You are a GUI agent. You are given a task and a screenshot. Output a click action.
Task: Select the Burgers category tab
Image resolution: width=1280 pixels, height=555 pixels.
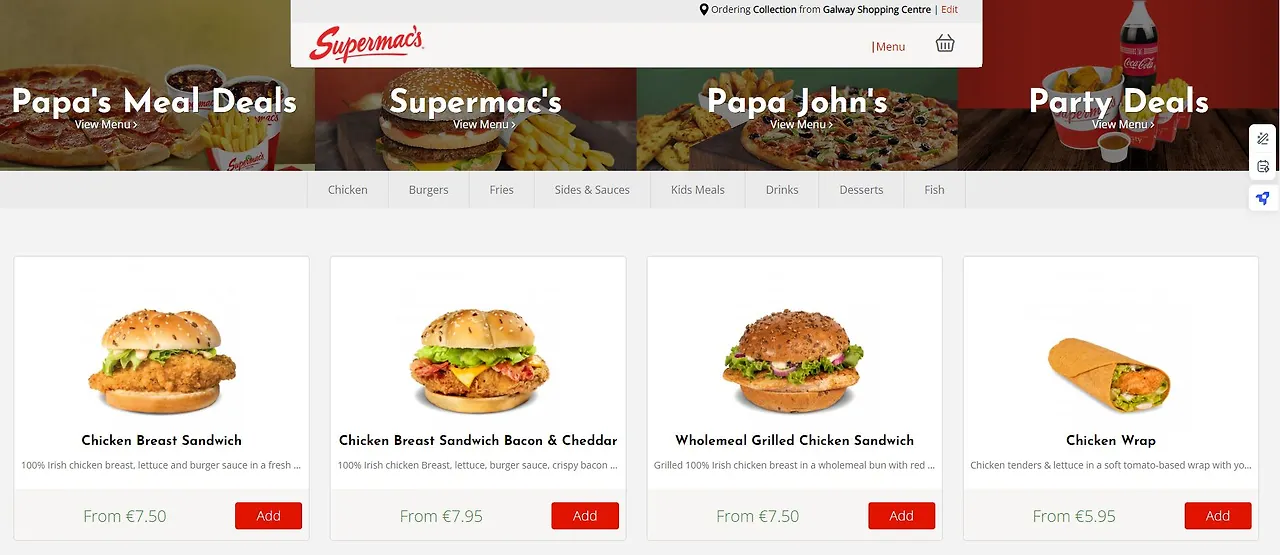coord(429,190)
